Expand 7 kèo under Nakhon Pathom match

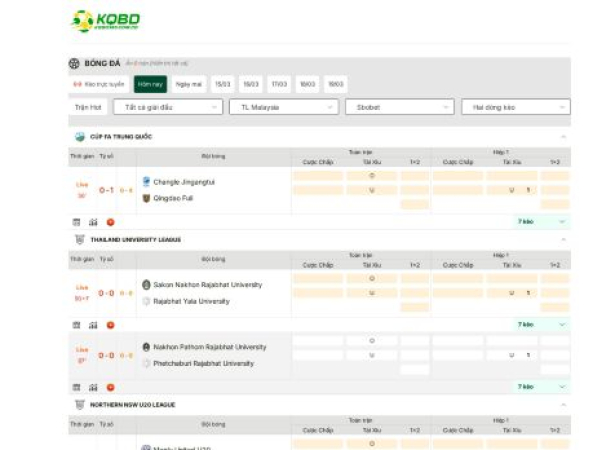click(541, 387)
